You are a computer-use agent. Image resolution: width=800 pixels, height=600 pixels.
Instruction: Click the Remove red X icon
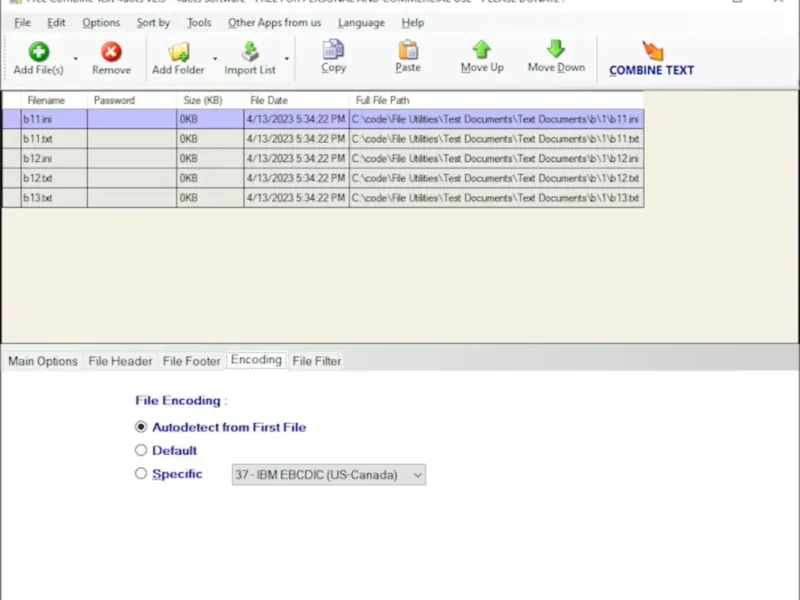click(111, 52)
